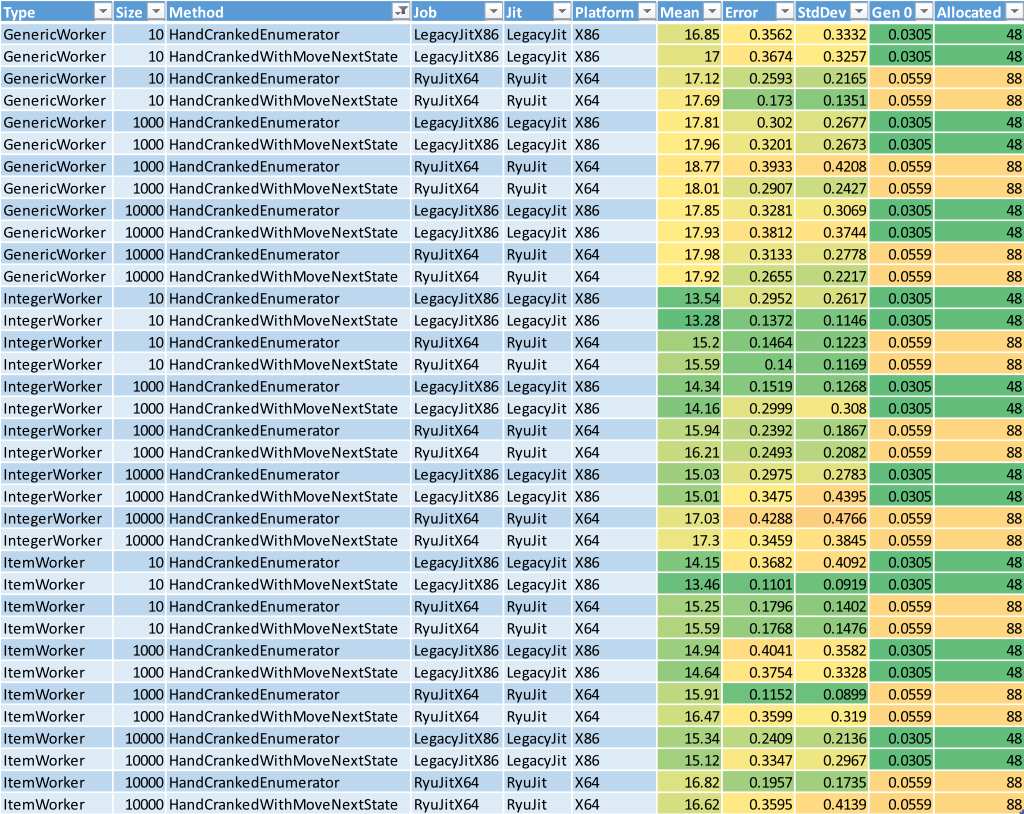This screenshot has height=814, width=1024.
Task: Open the Platform column filter dropdown
Action: [647, 12]
